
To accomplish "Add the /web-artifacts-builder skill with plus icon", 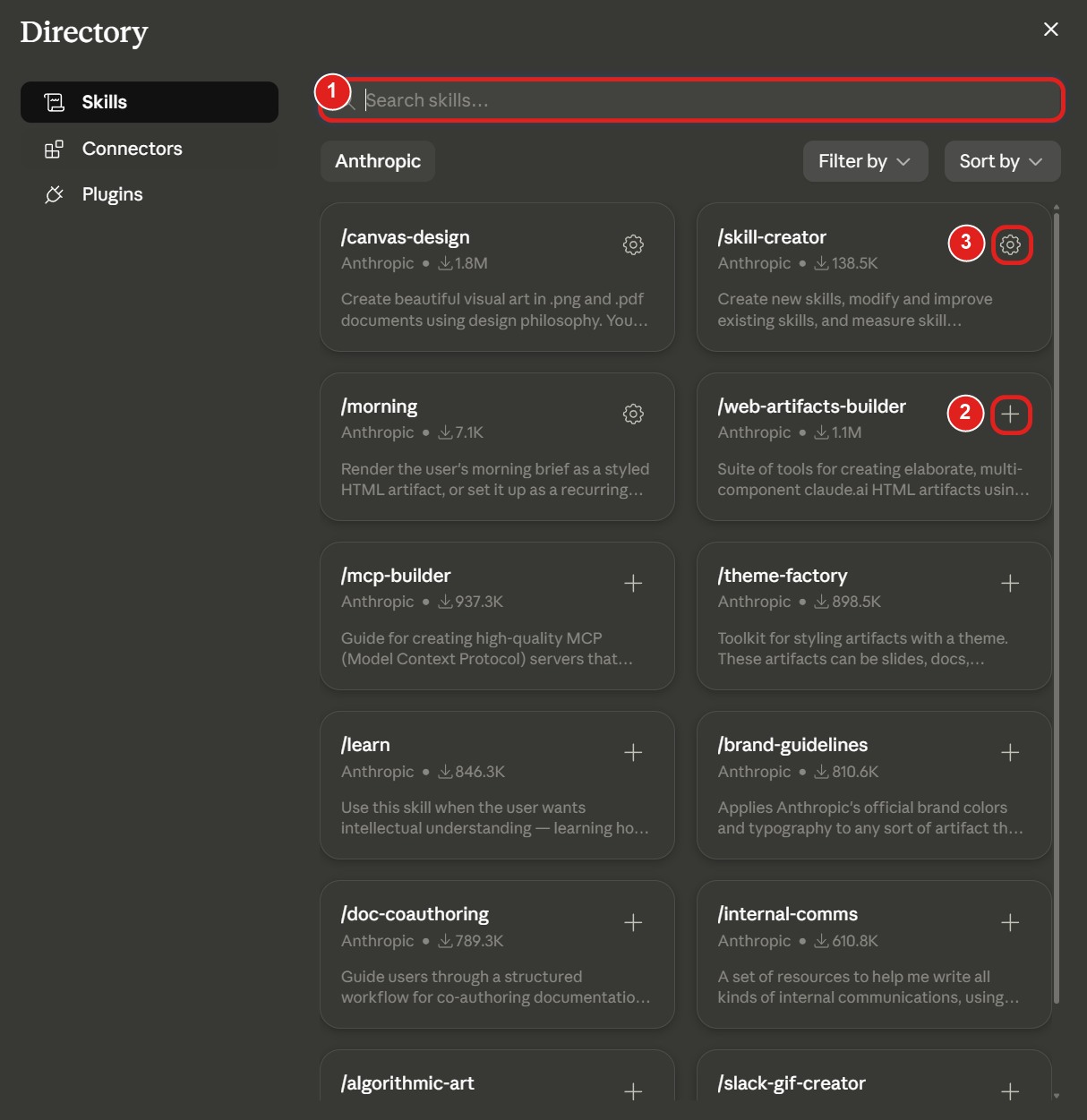I will tap(1010, 414).
